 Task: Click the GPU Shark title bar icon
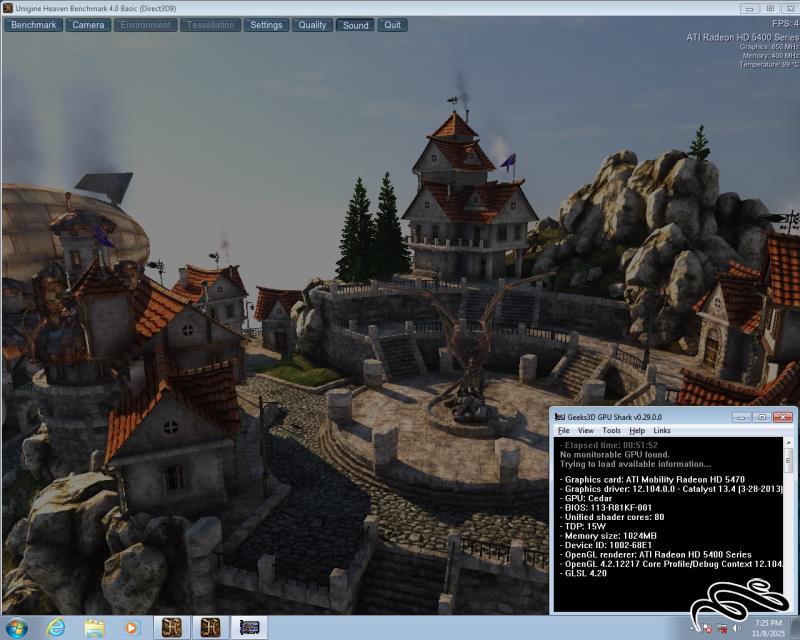560,416
